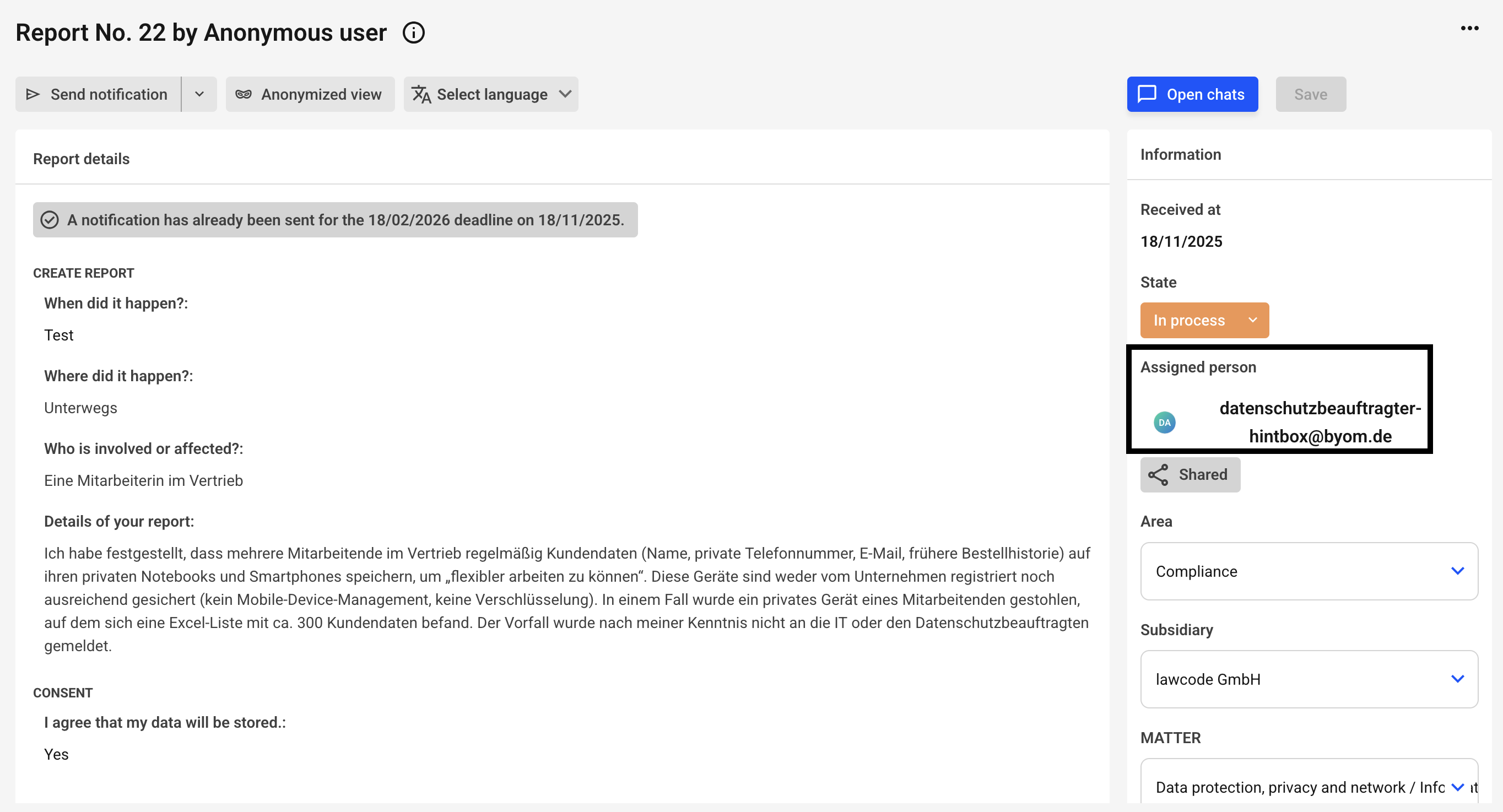This screenshot has width=1503, height=812.
Task: Click the info icon next to report title
Action: click(x=414, y=33)
